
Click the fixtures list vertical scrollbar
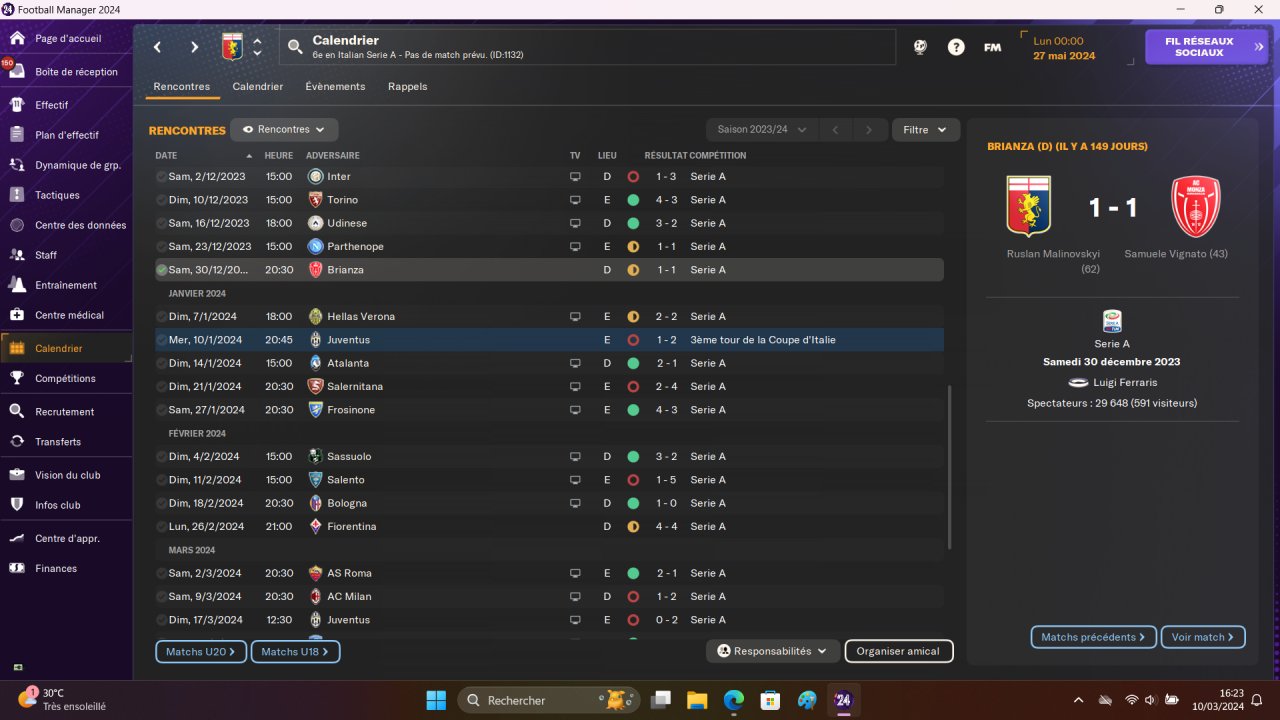(949, 467)
